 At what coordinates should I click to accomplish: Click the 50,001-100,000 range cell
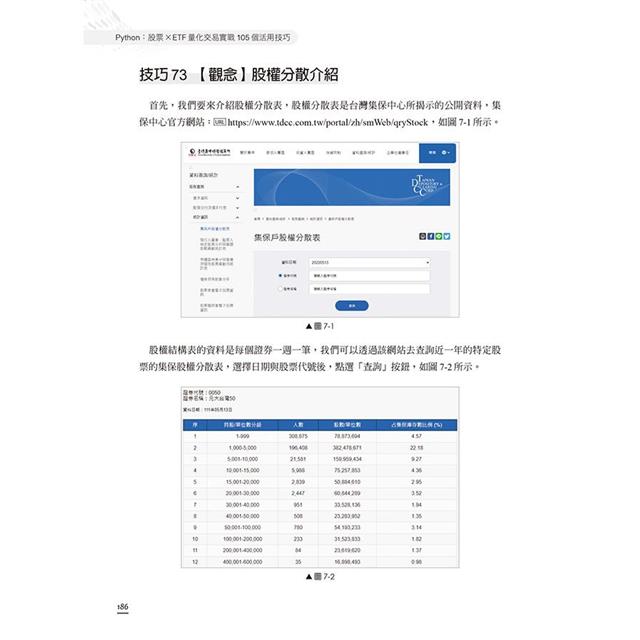click(242, 528)
